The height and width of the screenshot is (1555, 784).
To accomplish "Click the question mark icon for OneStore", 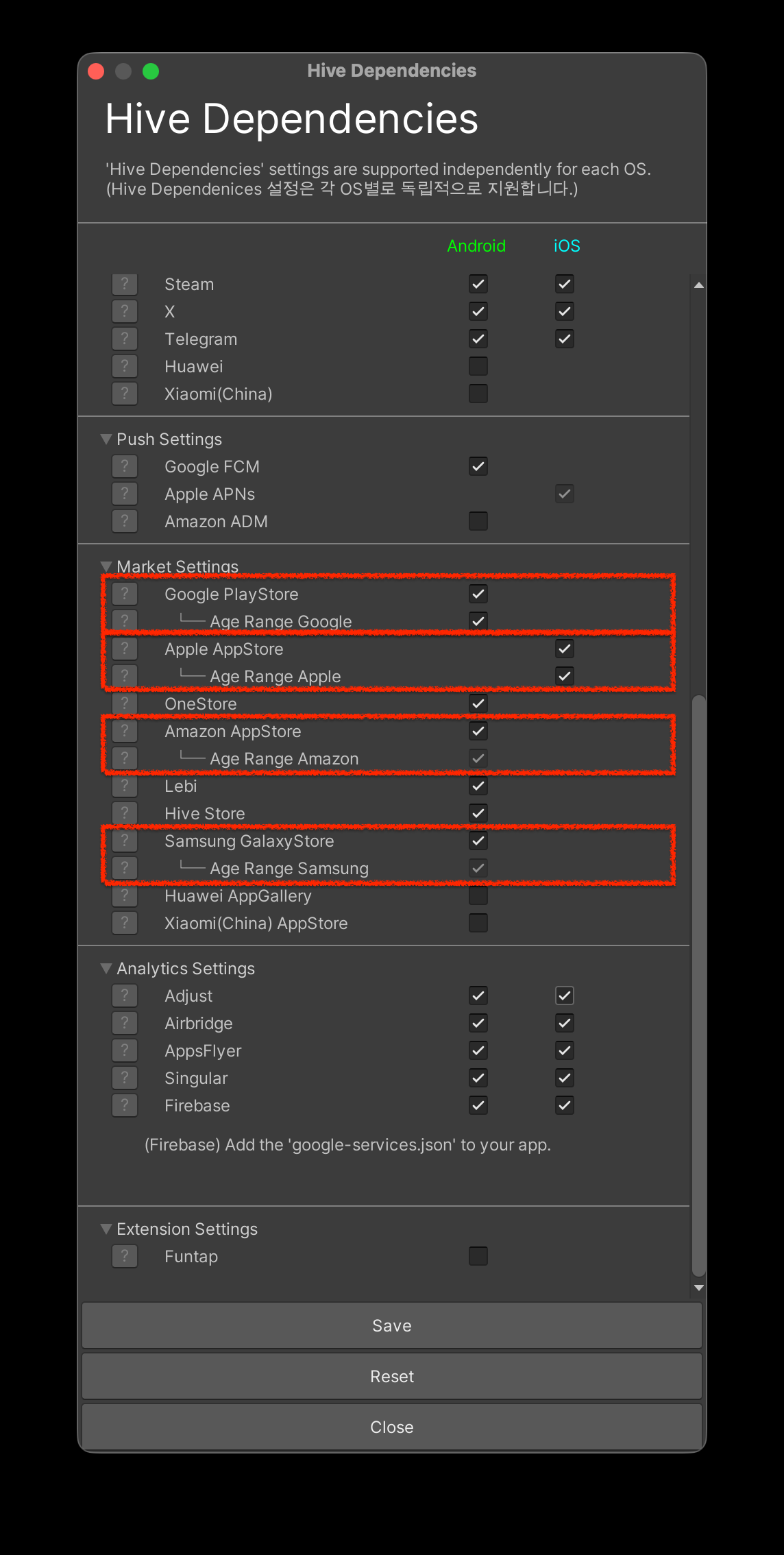I will click(125, 703).
